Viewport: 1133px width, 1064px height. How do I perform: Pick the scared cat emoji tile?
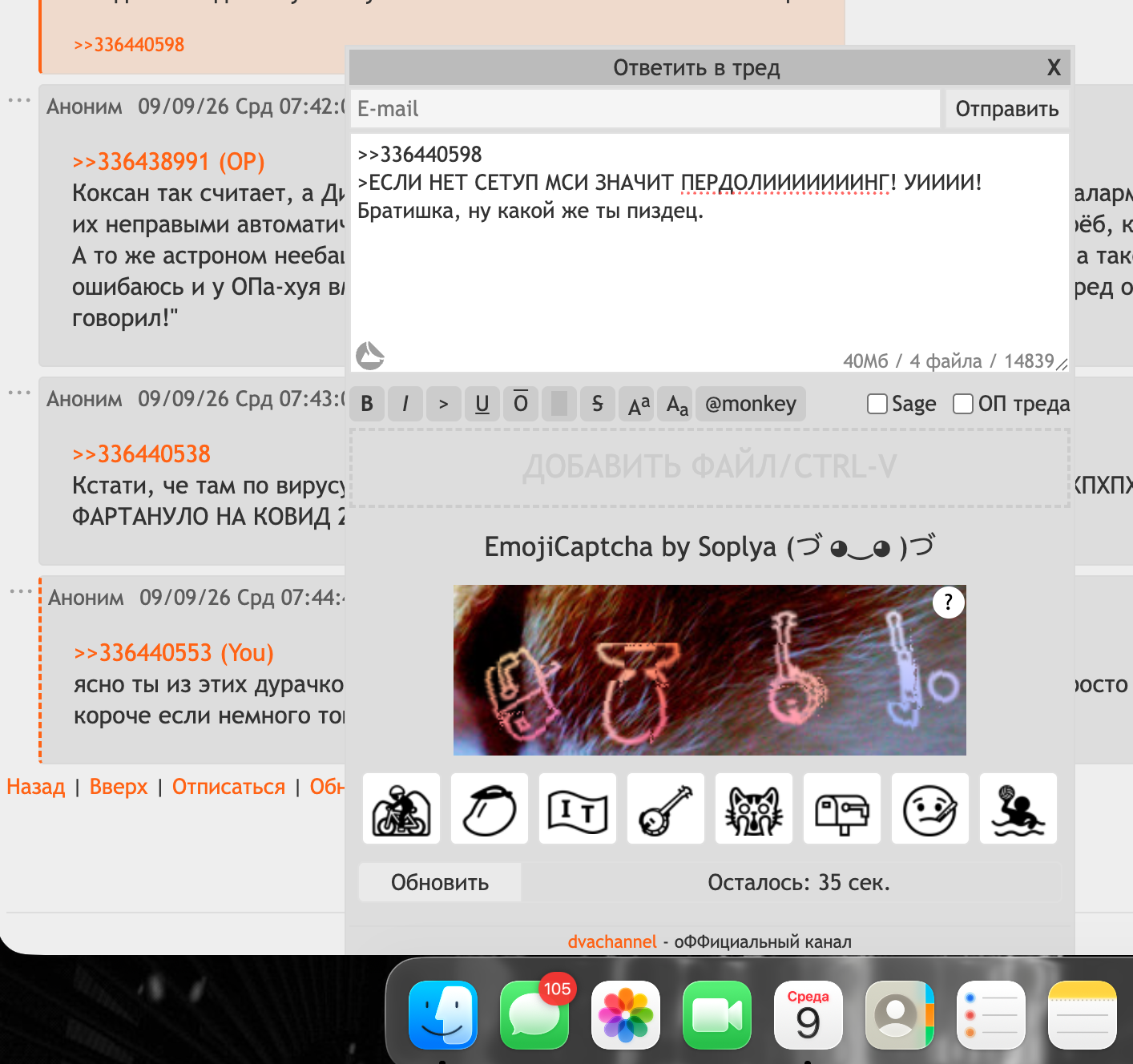click(754, 808)
